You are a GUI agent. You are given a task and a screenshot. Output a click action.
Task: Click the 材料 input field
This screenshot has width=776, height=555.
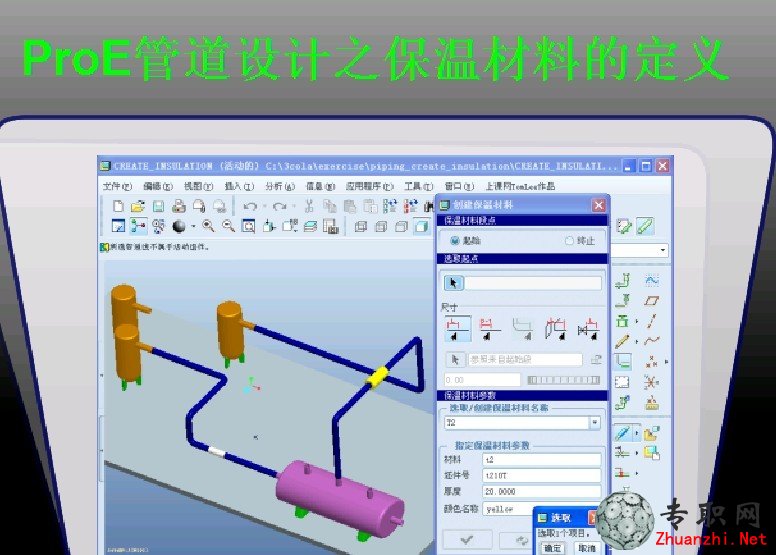(541, 459)
